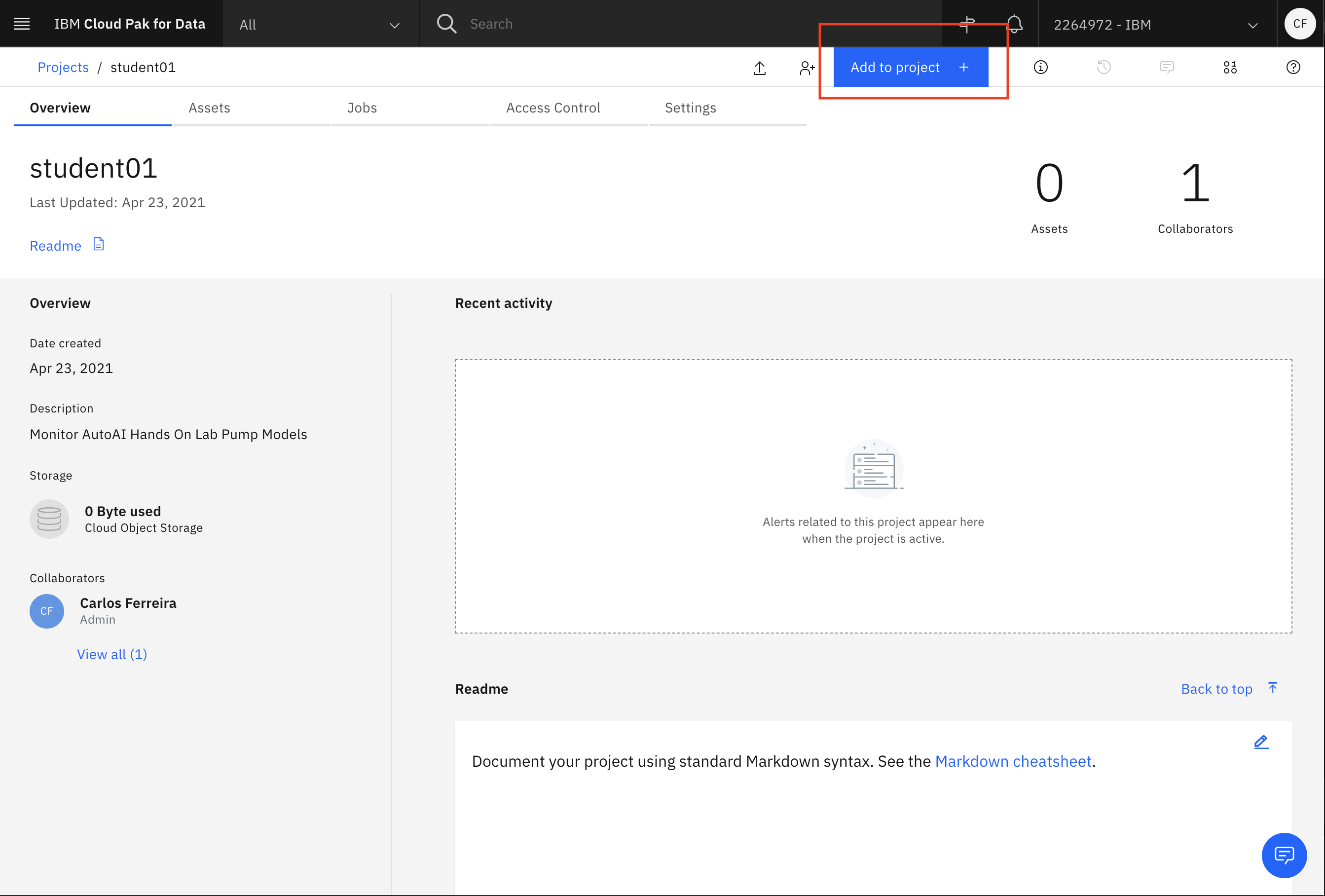Click the Back to top arrow icon

click(1273, 688)
